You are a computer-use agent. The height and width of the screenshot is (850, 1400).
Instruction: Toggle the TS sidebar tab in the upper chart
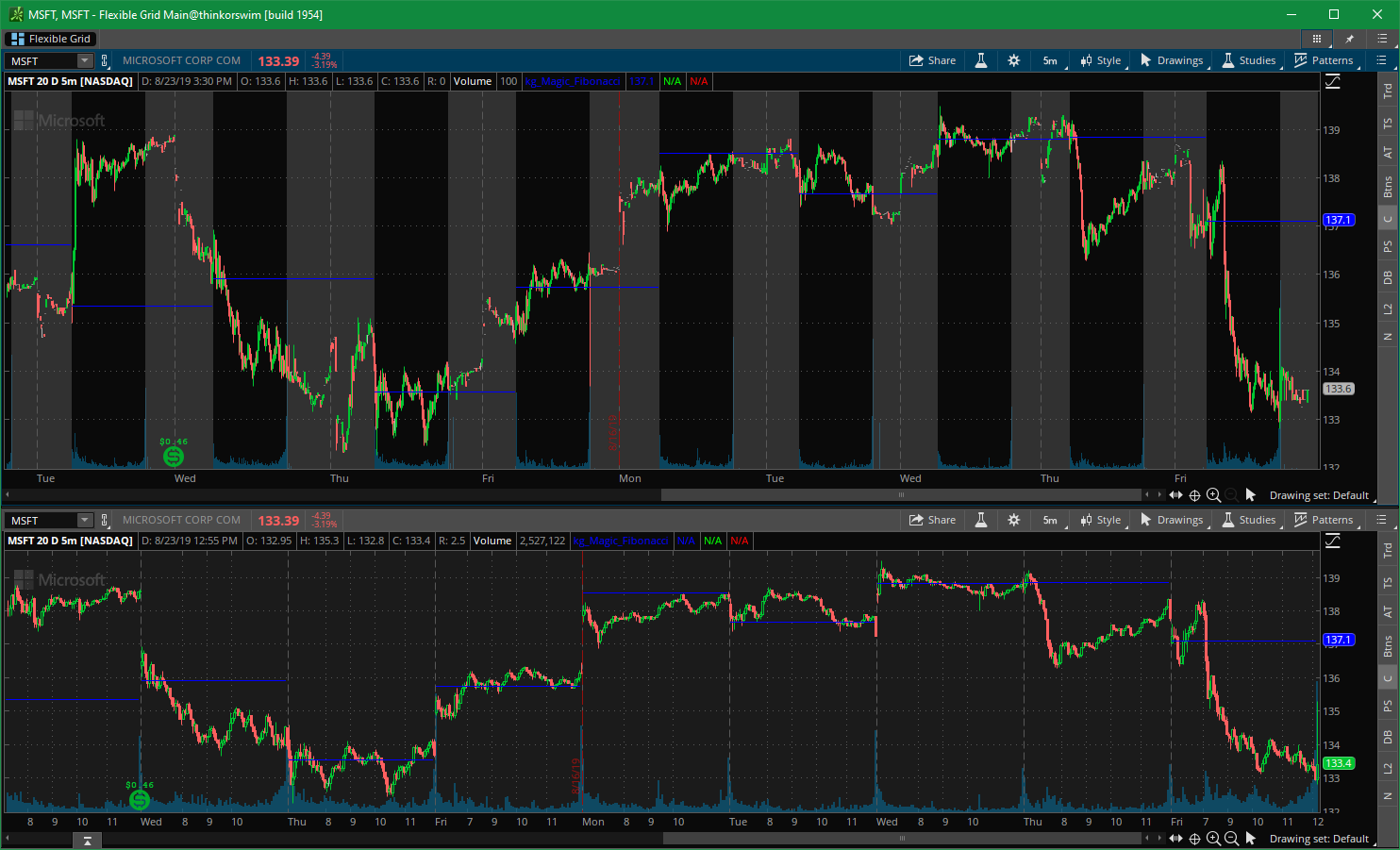(x=1388, y=124)
